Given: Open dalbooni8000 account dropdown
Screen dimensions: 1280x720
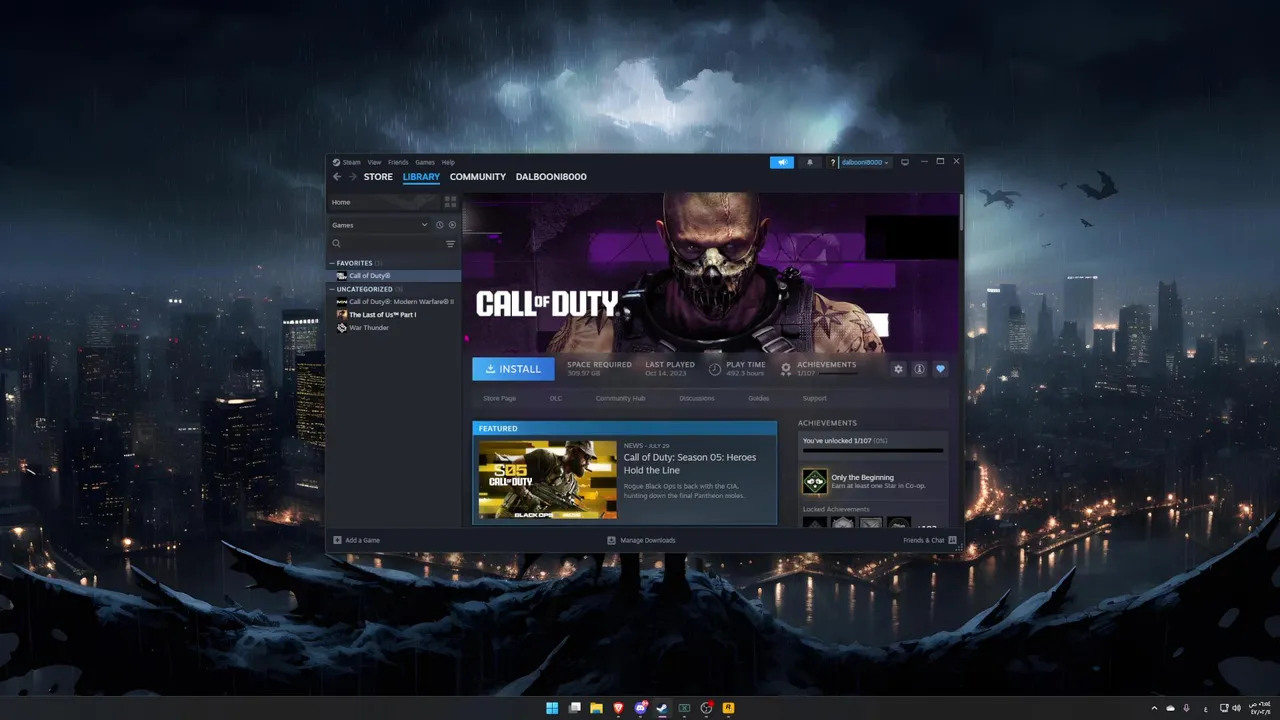Looking at the screenshot, I should point(865,162).
